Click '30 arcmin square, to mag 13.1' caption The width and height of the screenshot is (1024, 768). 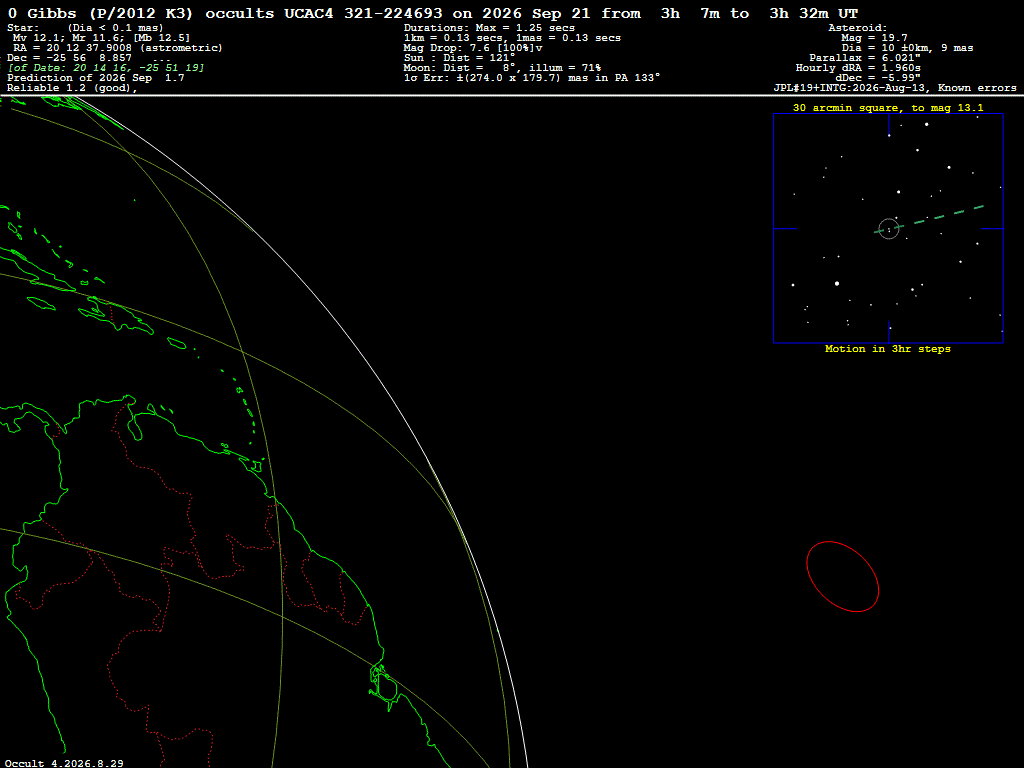click(888, 108)
